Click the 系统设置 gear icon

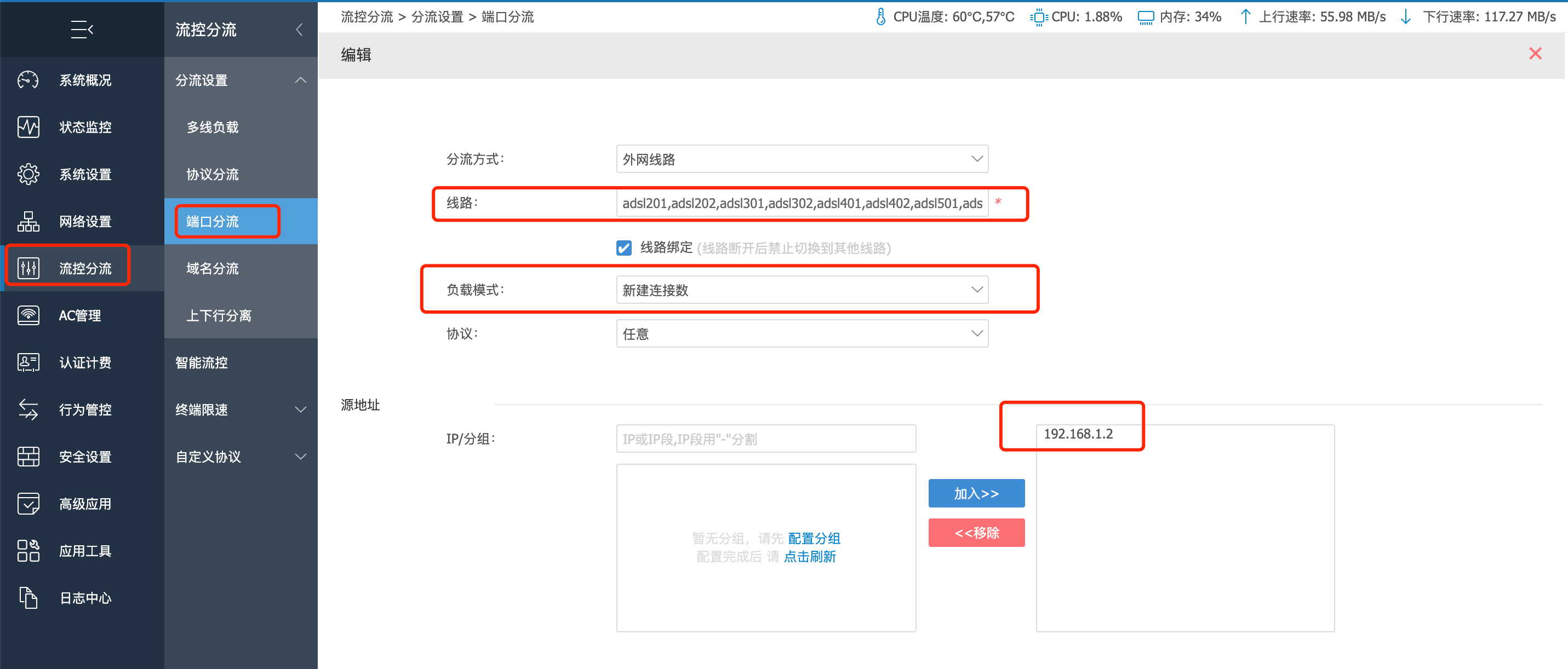click(x=28, y=175)
